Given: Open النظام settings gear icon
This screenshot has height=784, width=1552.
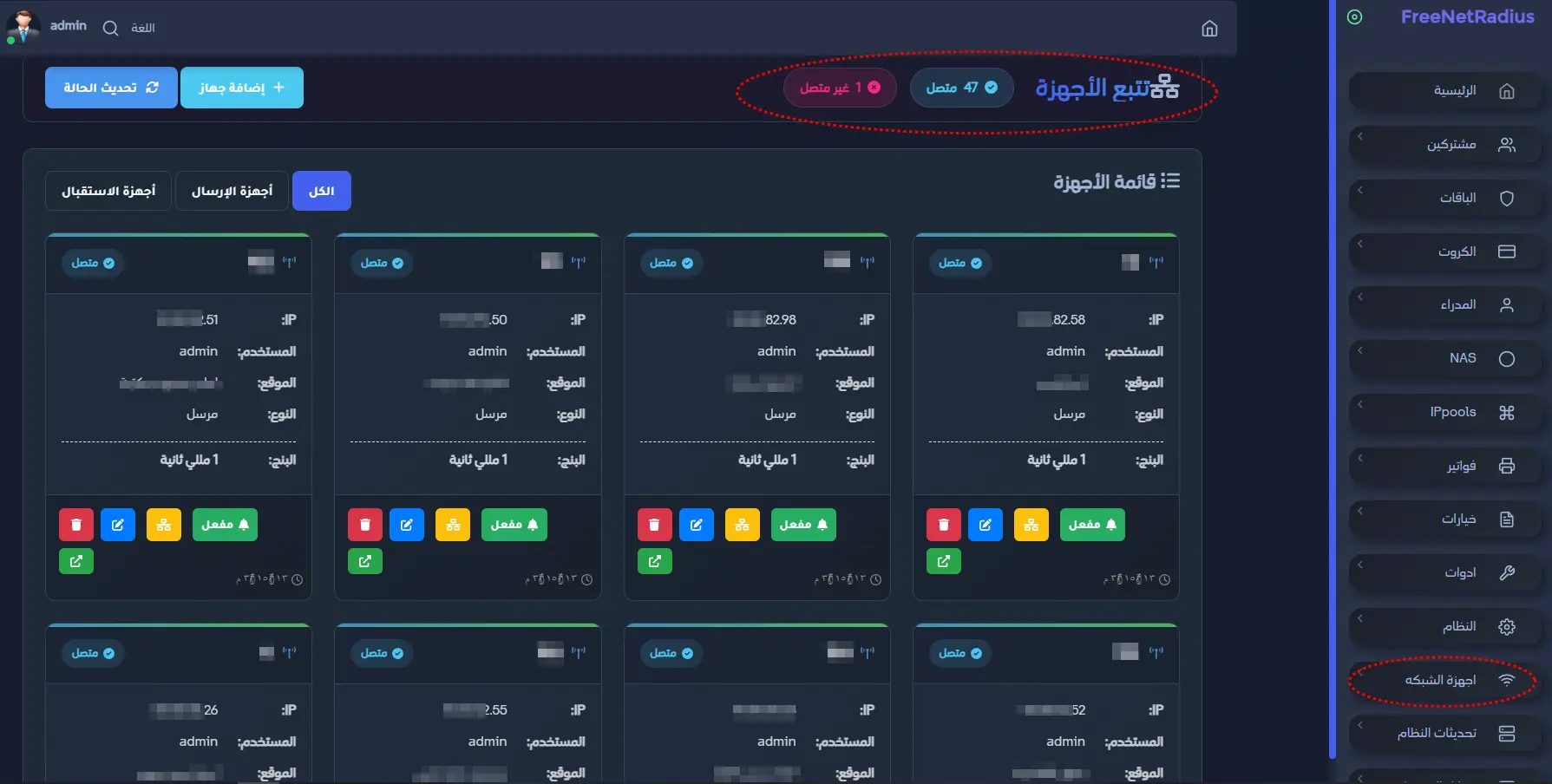Looking at the screenshot, I should 1507,625.
